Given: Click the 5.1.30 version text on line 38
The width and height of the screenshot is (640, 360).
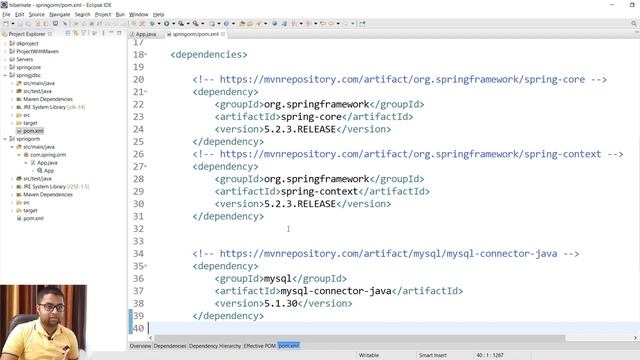Looking at the screenshot, I should (x=281, y=303).
